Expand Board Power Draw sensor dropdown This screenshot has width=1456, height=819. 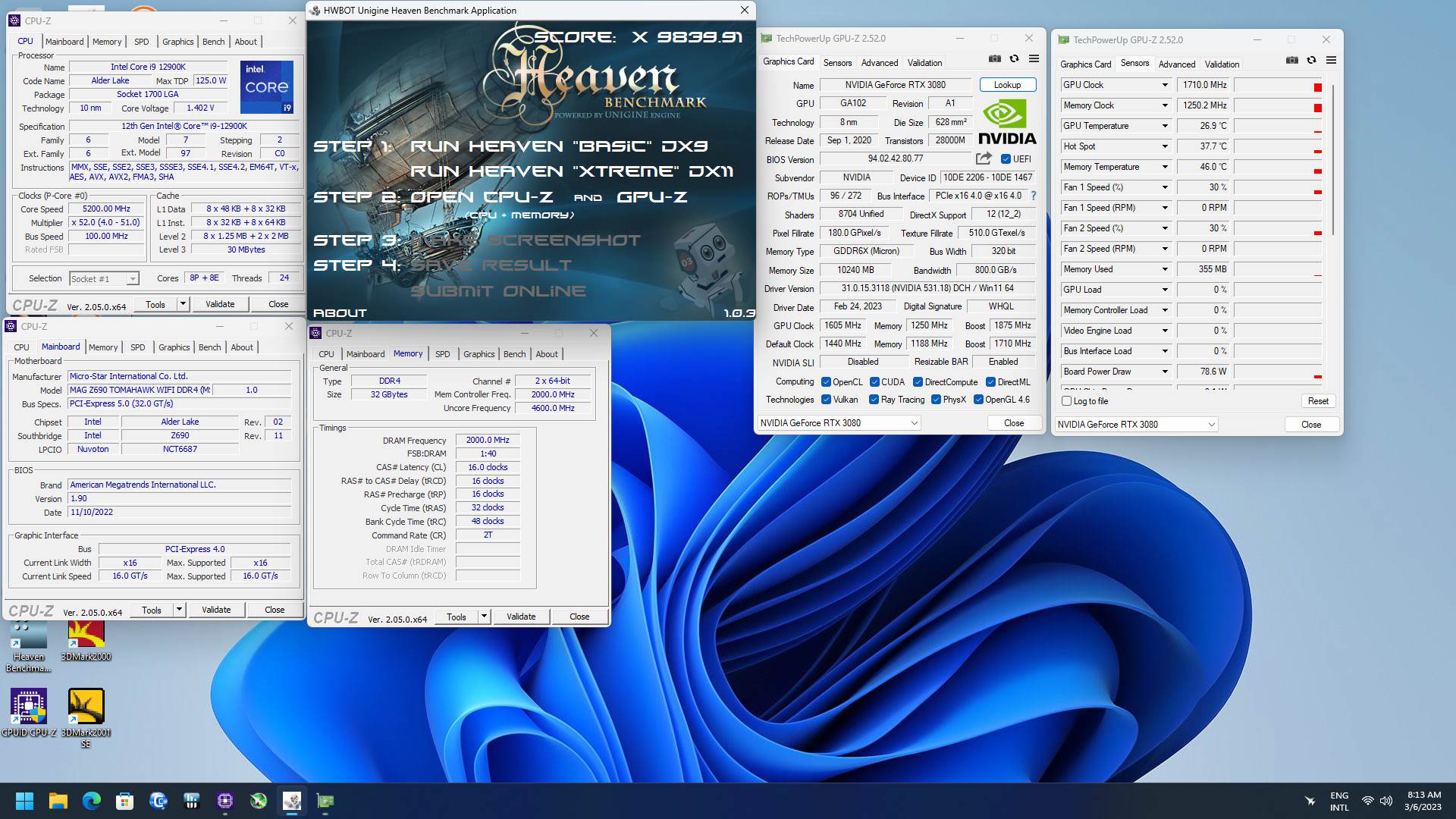1165,372
